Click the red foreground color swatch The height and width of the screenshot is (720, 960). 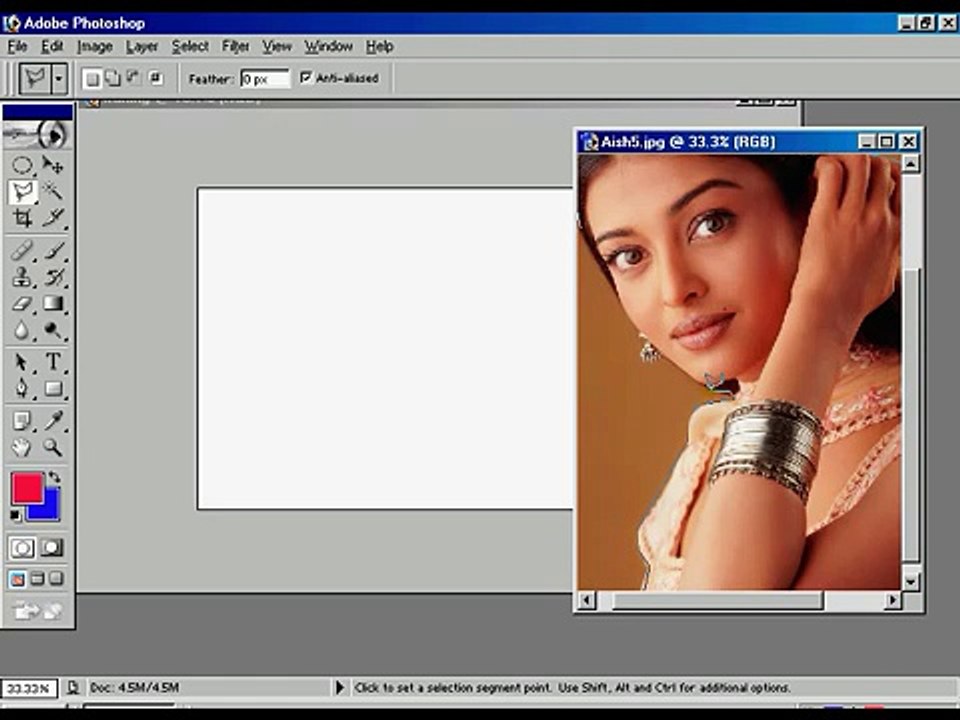point(27,488)
